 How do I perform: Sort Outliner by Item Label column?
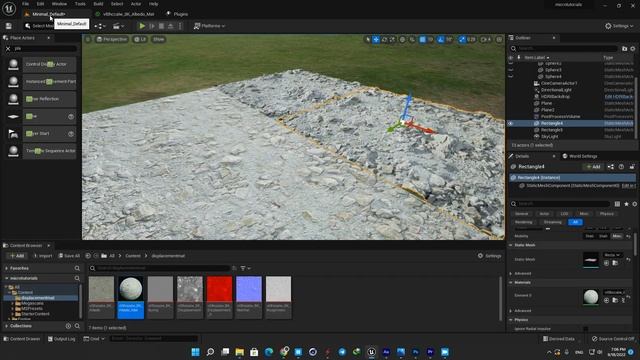tap(536, 58)
